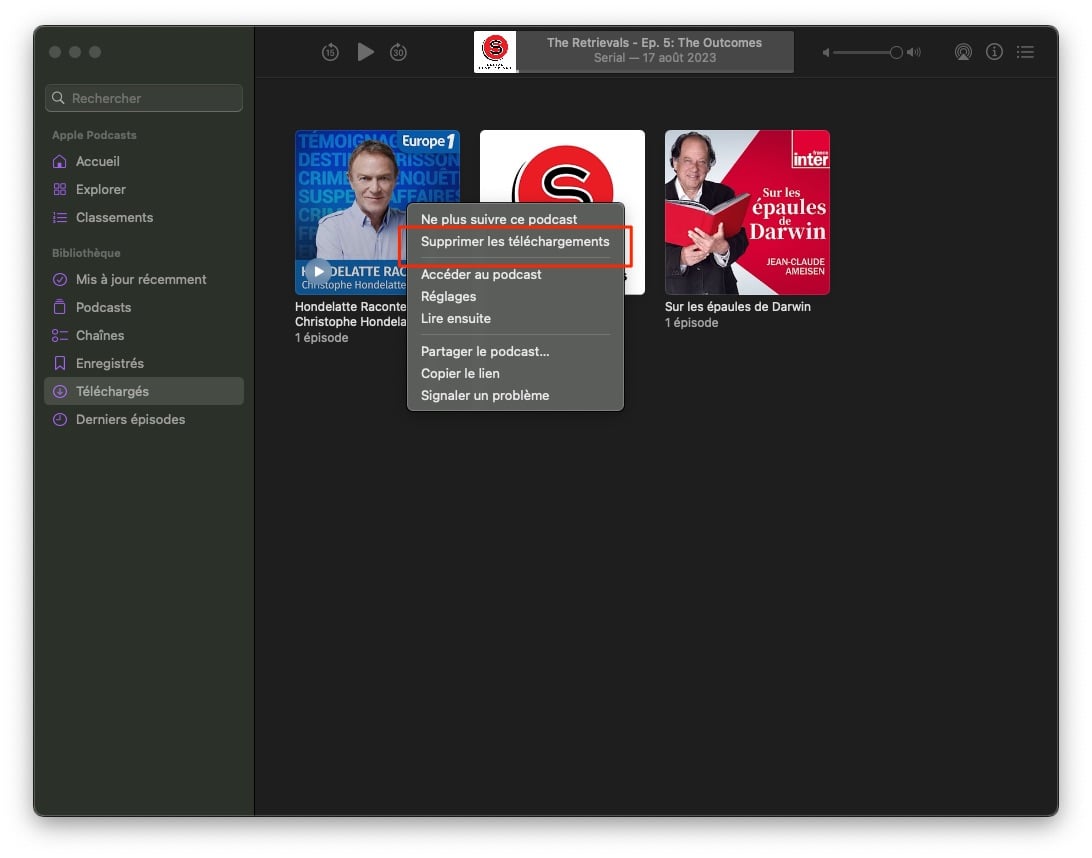
Task: Mute volume using speaker low icon
Action: 826,52
